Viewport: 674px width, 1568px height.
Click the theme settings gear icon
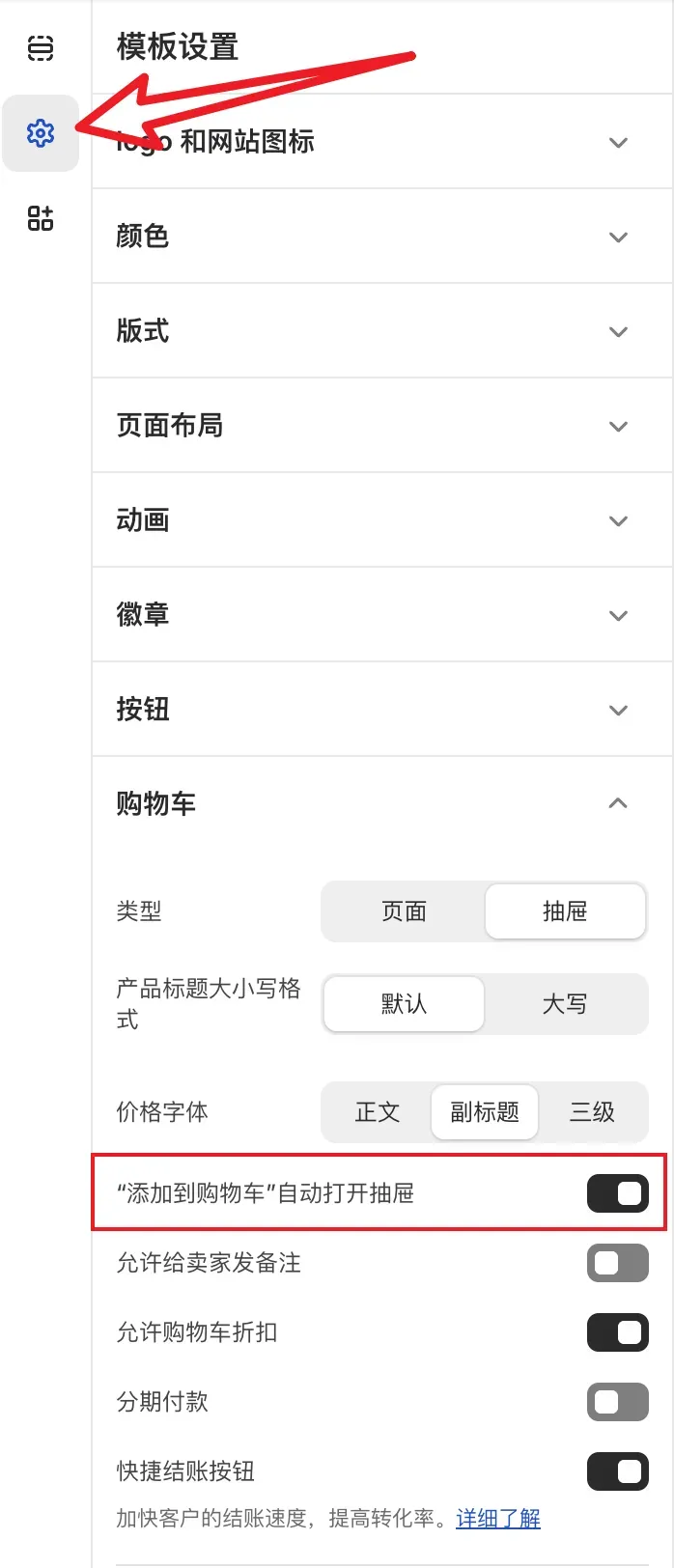point(41,133)
